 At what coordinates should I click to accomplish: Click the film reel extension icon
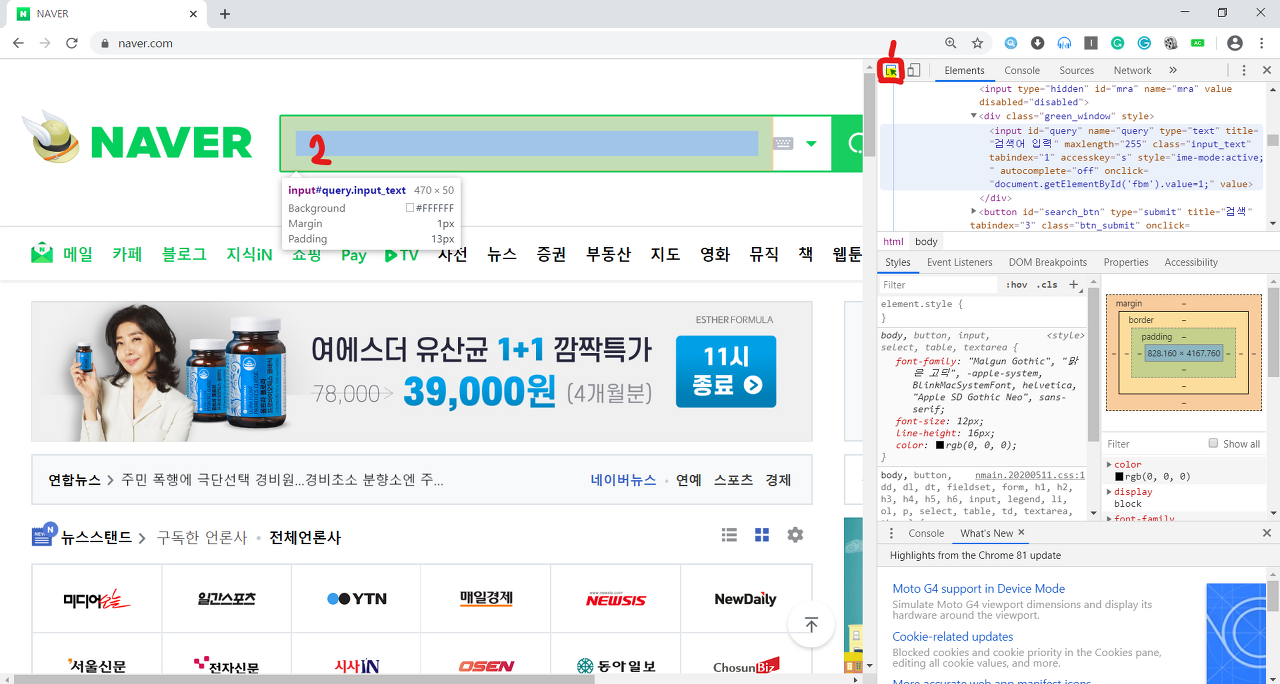tap(1171, 43)
